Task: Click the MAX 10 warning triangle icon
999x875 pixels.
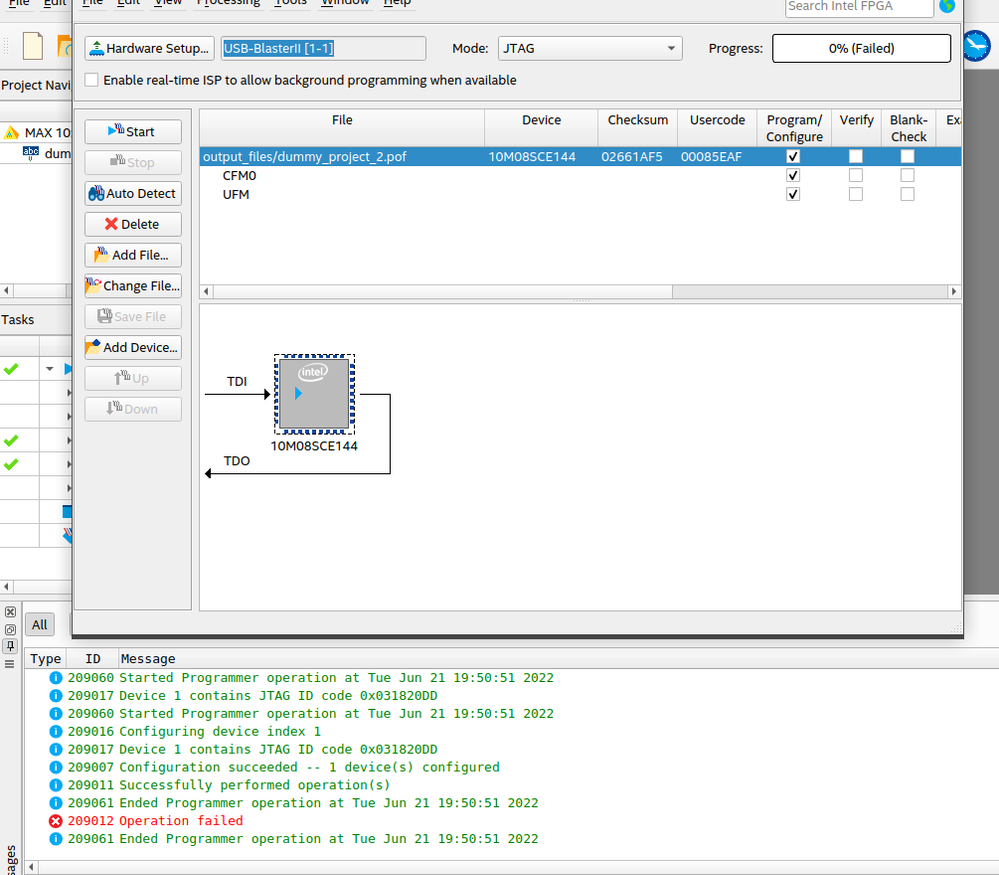Action: click(11, 132)
